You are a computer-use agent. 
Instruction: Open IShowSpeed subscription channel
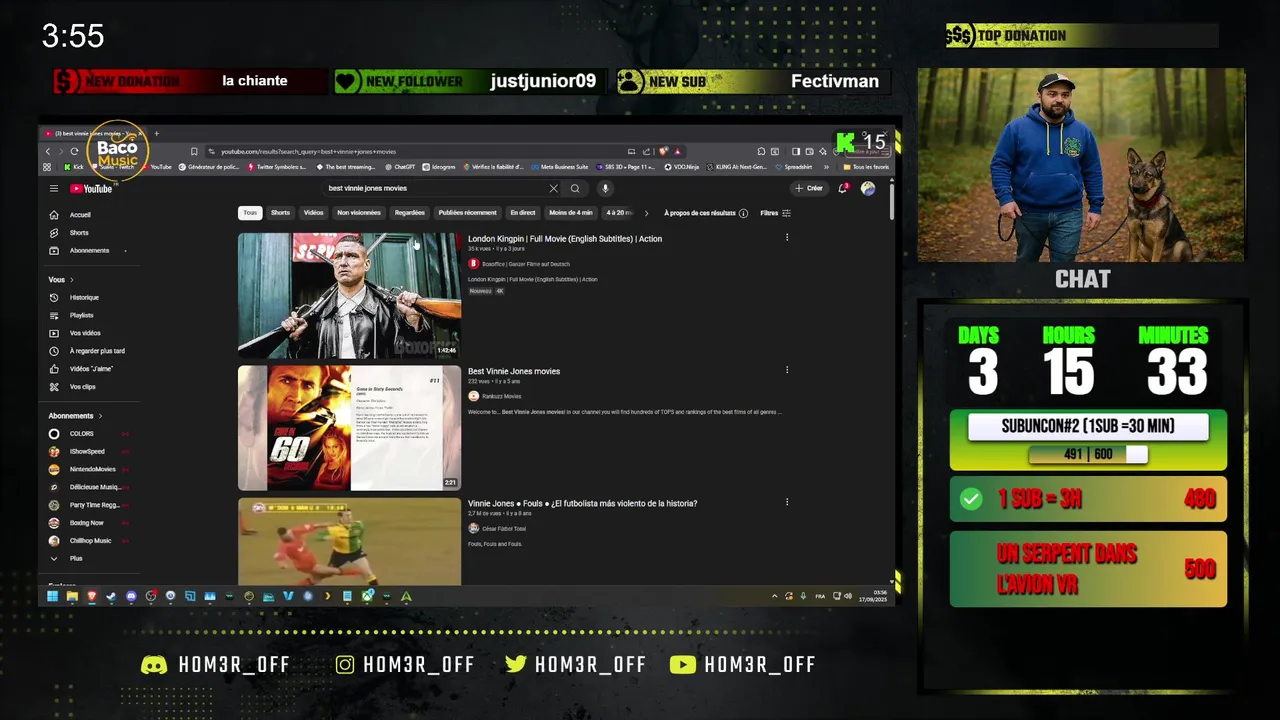[87, 452]
